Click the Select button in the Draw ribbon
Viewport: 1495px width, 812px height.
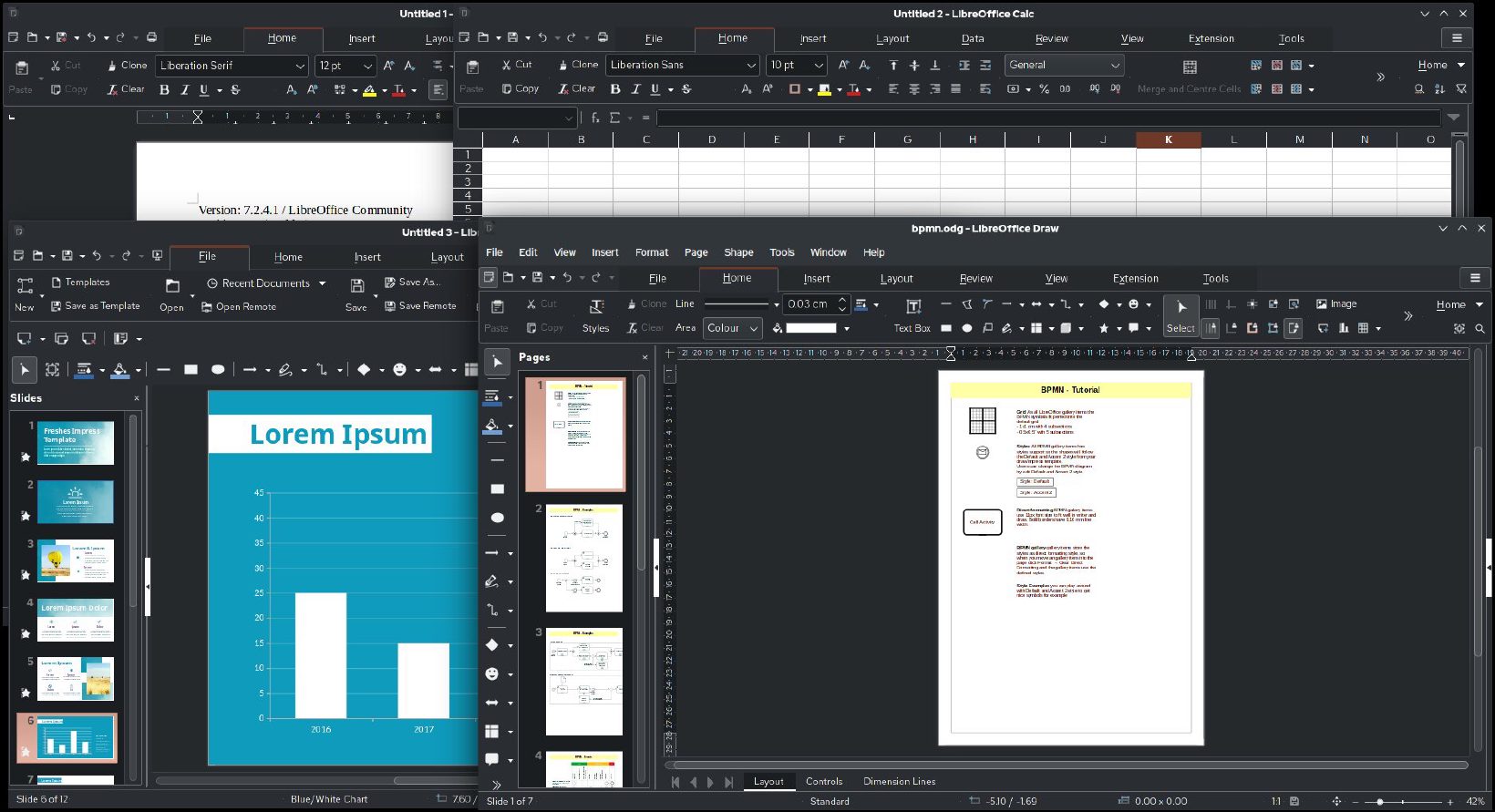[1181, 315]
